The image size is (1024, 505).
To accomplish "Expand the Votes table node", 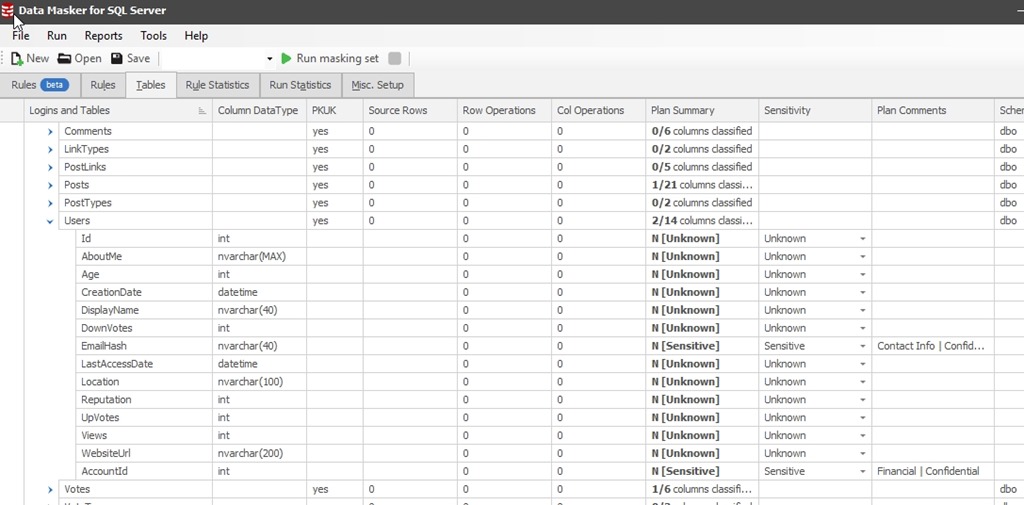I will [50, 489].
